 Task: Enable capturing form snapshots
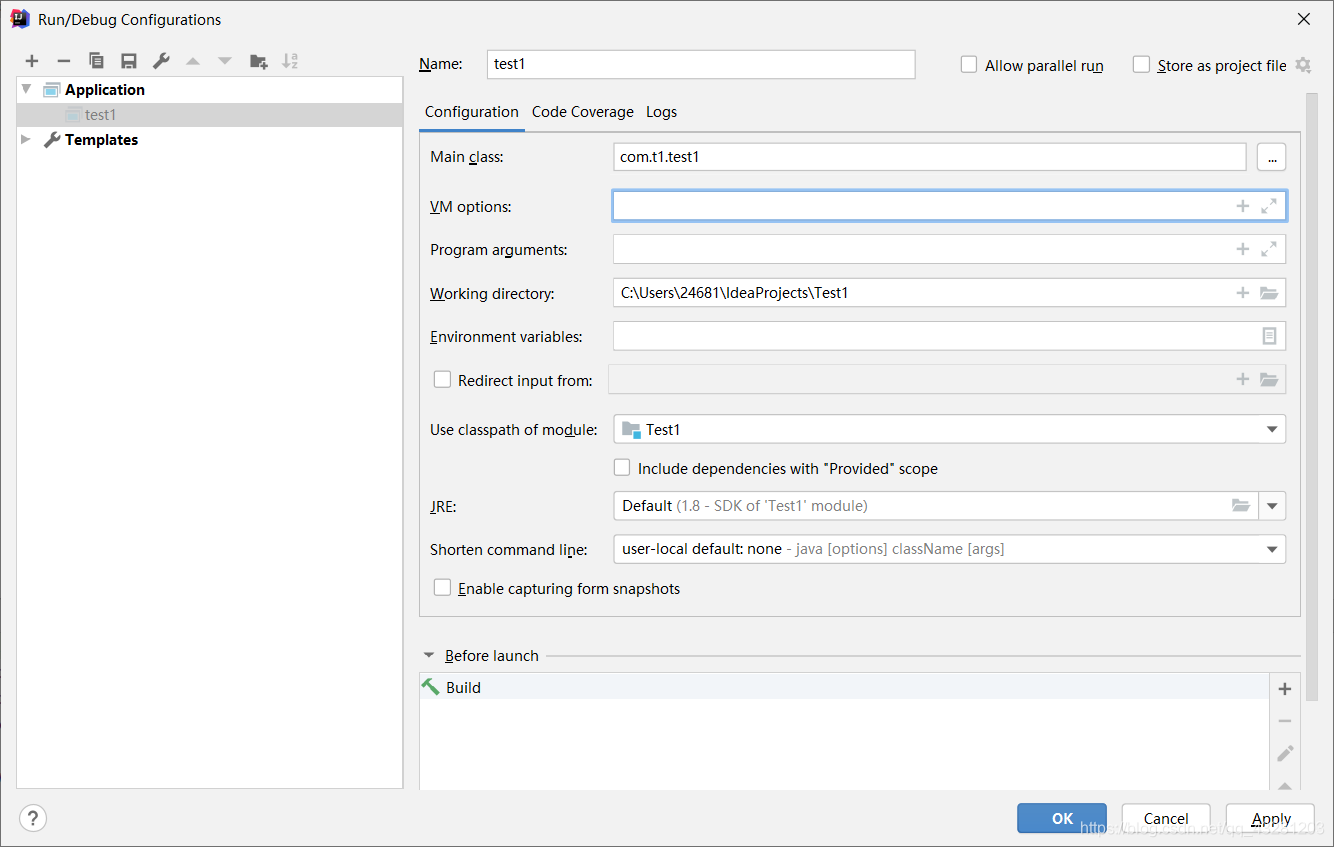click(442, 587)
